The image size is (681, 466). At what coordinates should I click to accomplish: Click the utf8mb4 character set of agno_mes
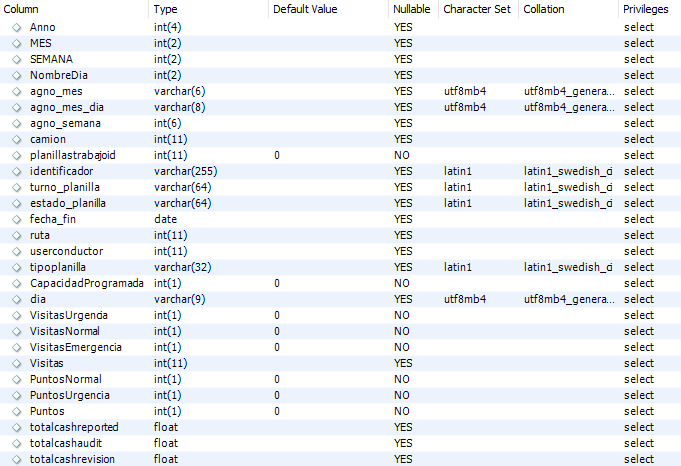click(465, 92)
